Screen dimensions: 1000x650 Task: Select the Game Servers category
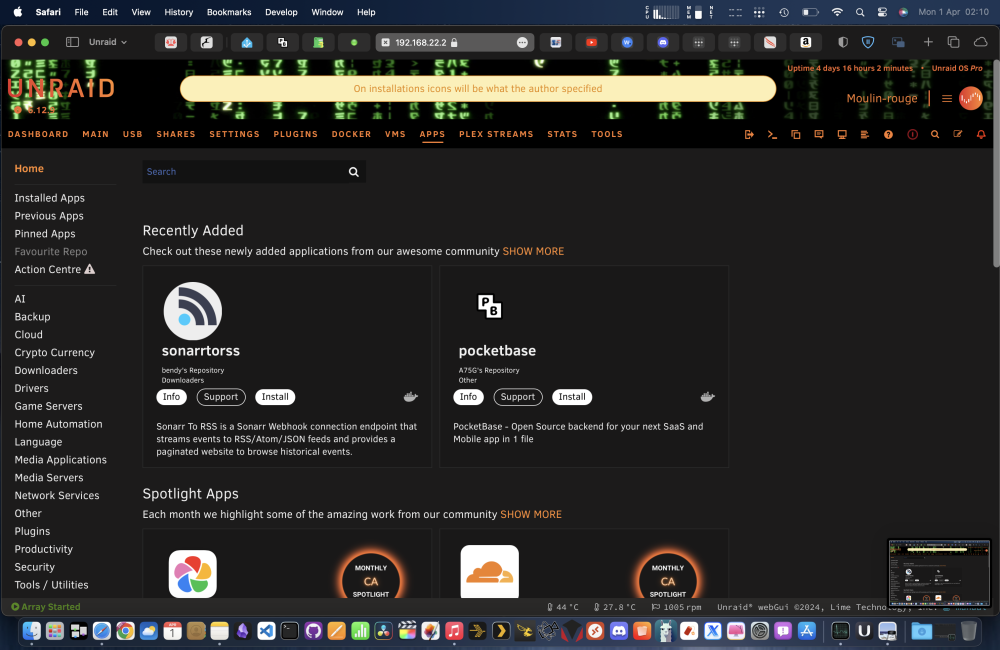tap(48, 406)
